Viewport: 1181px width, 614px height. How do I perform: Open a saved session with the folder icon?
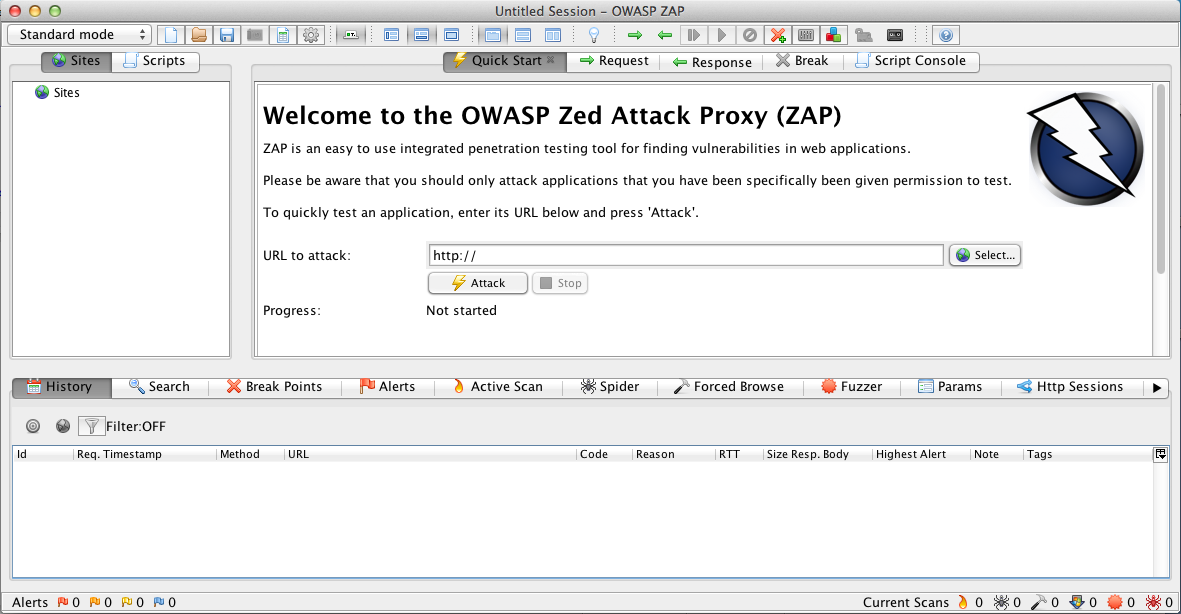199,35
